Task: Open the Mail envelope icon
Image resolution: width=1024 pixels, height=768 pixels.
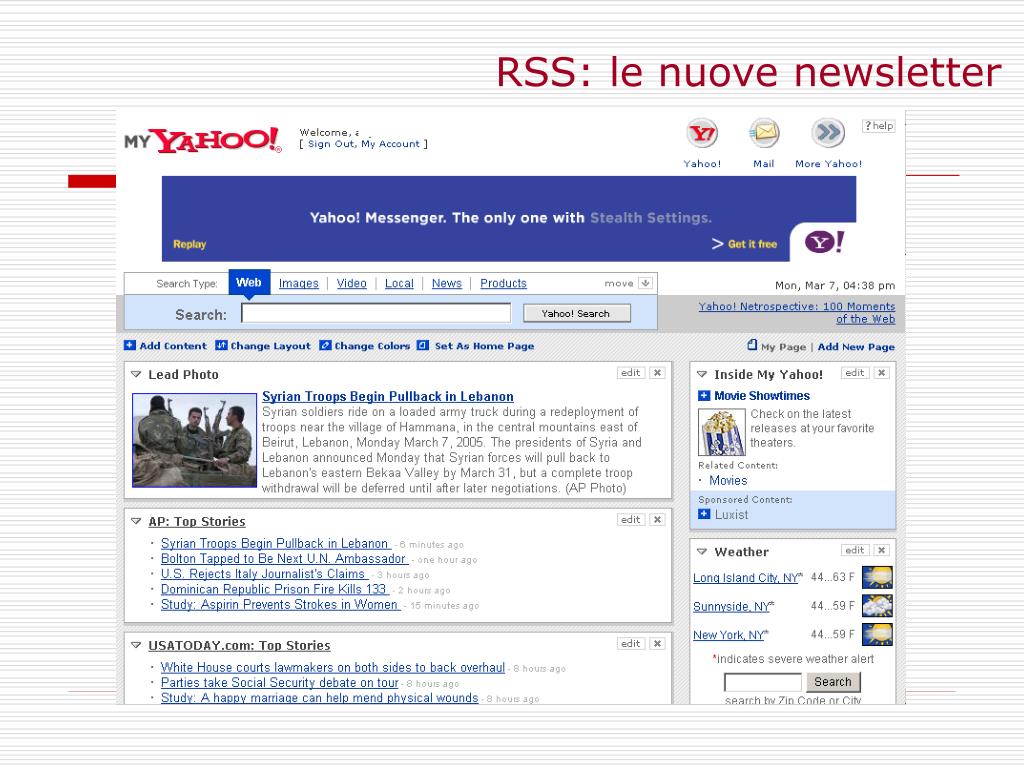Action: click(x=763, y=134)
